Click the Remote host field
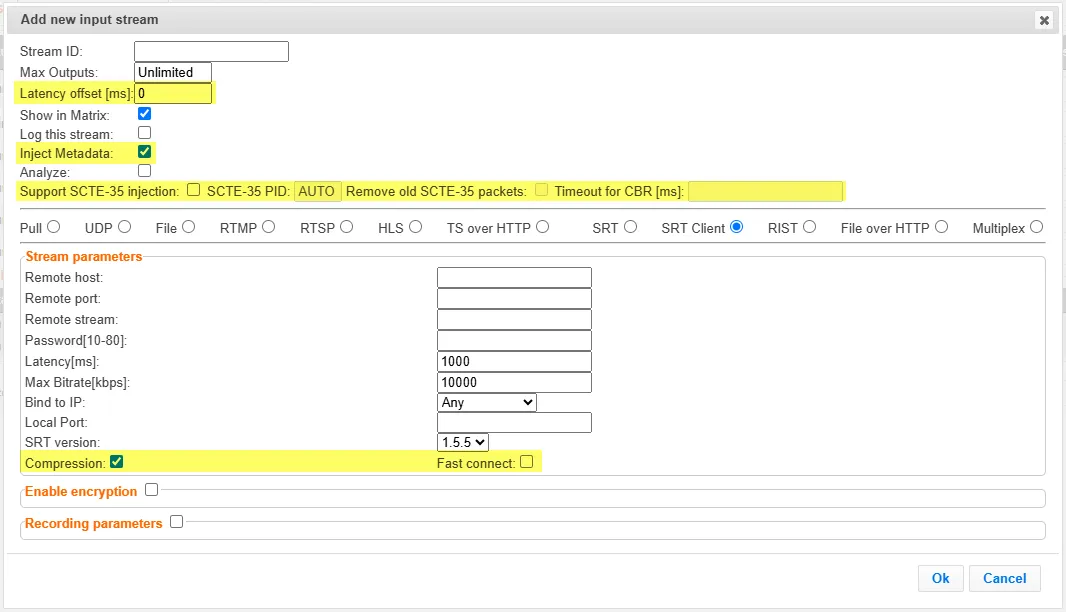The width and height of the screenshot is (1066, 612). (x=515, y=277)
